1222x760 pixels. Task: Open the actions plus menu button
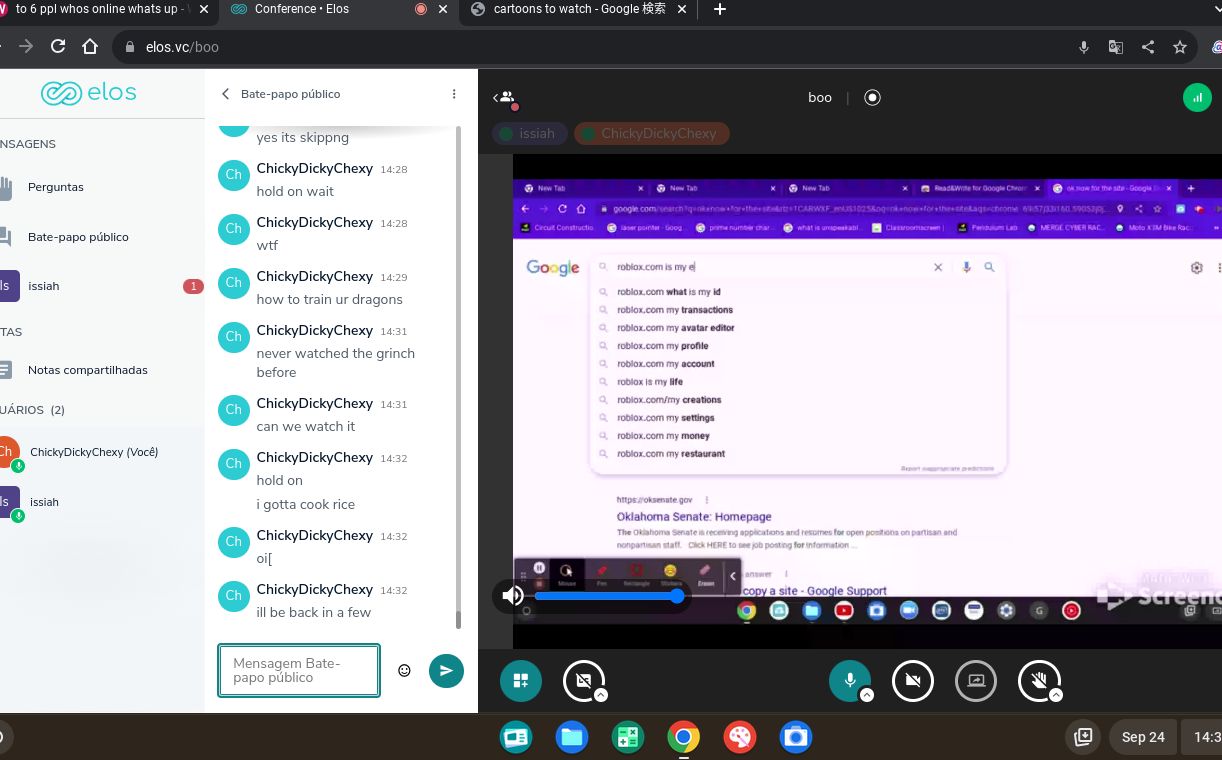click(x=520, y=681)
